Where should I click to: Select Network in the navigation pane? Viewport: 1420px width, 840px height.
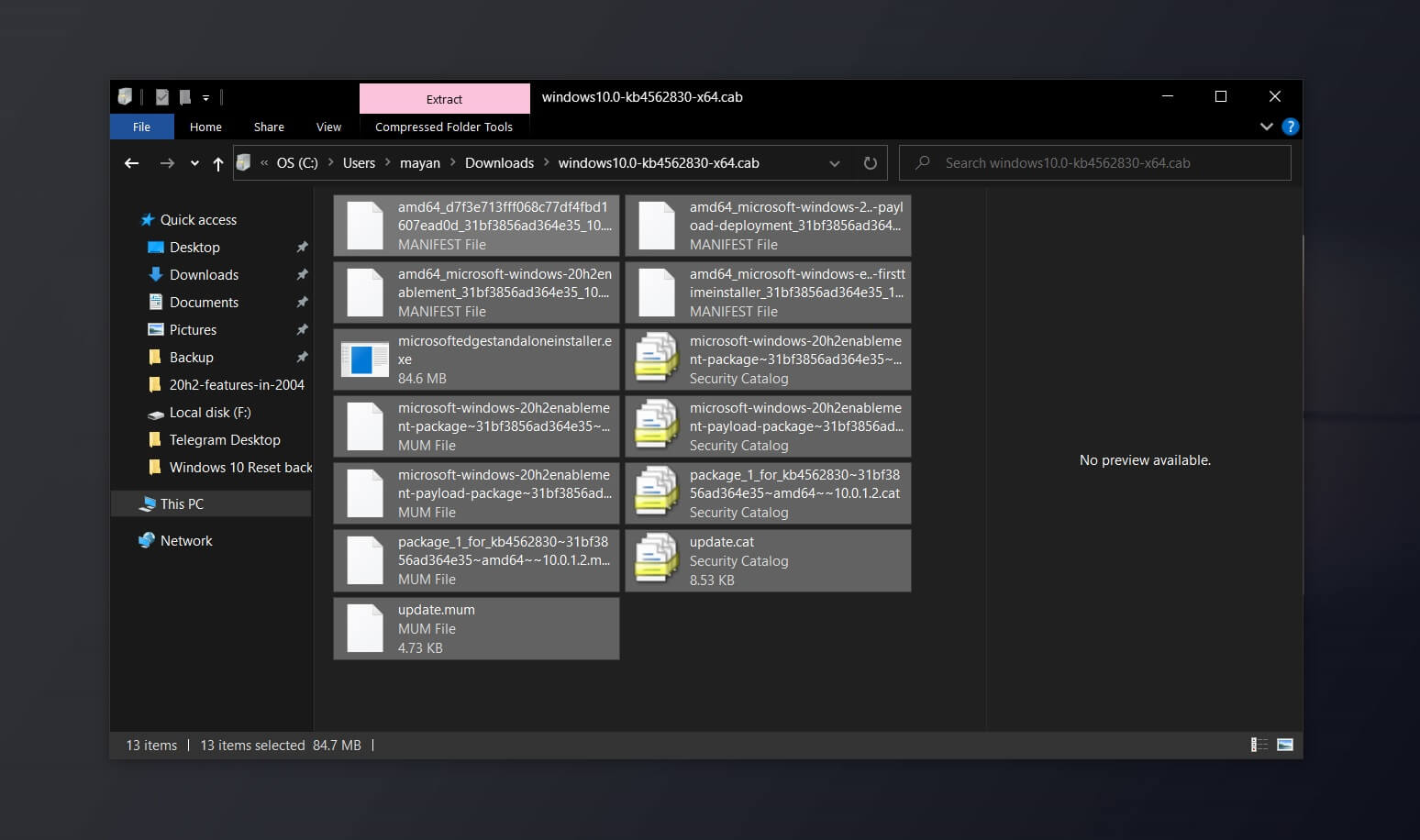[x=186, y=541]
